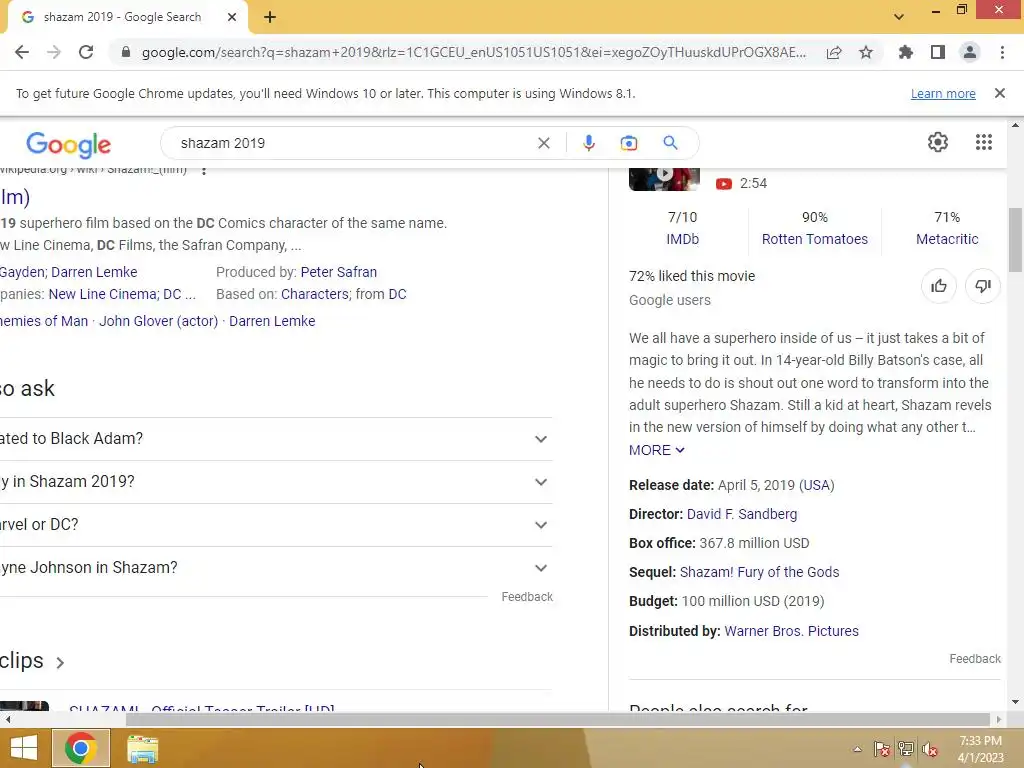Click Feedback under the knowledge panel
The width and height of the screenshot is (1024, 768).
(974, 659)
